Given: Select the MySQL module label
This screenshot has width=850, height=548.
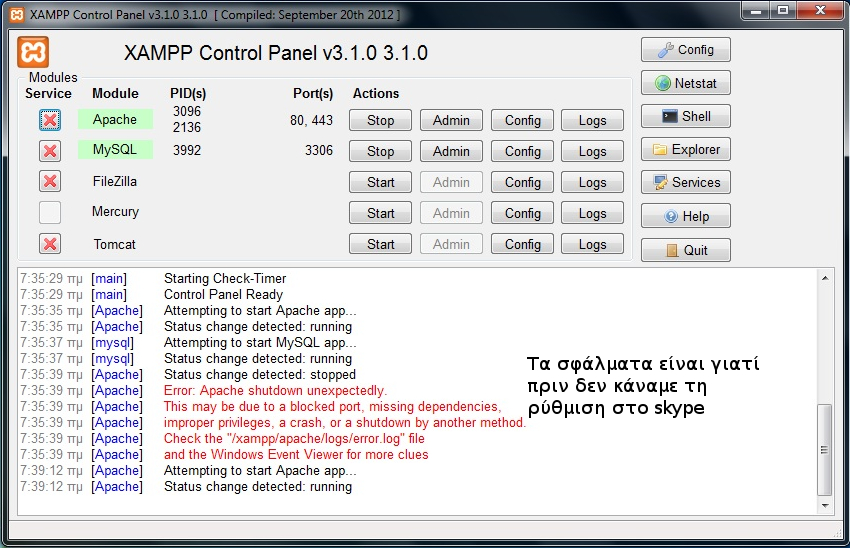Looking at the screenshot, I should (x=115, y=150).
